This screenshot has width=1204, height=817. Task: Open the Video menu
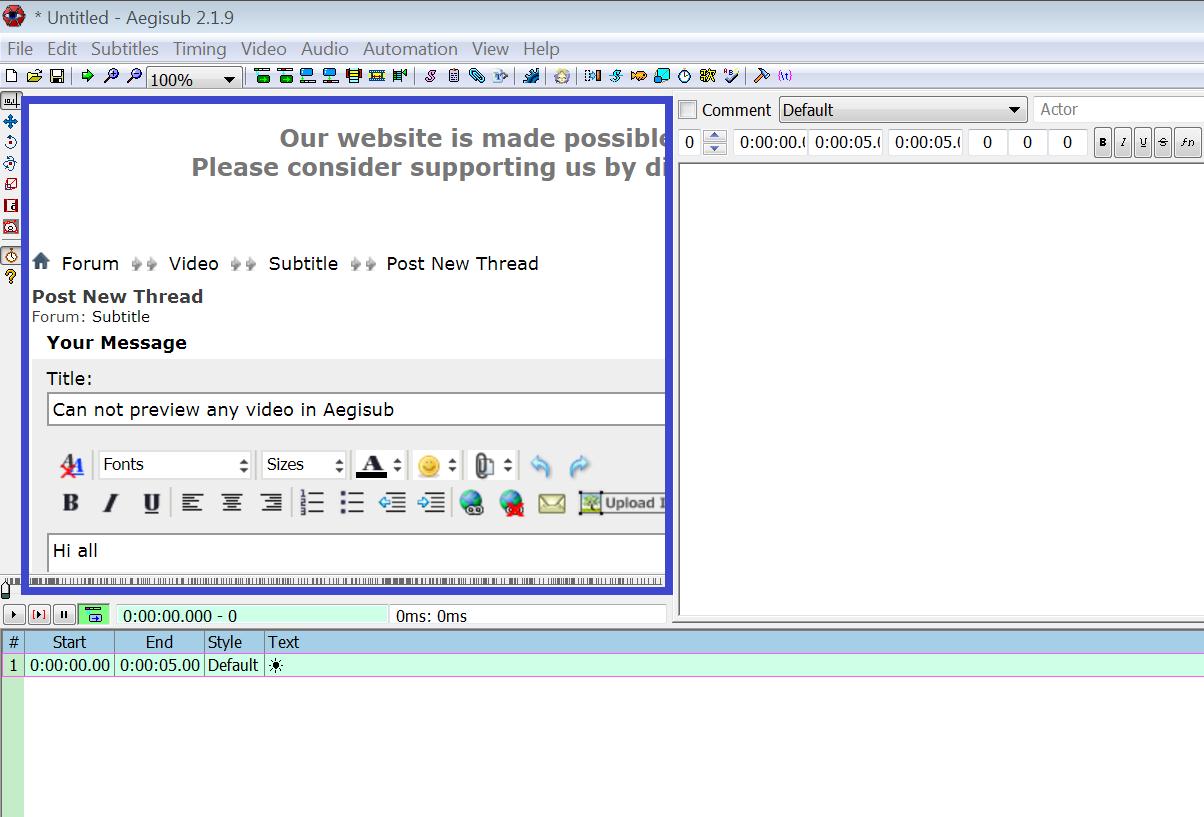(264, 49)
